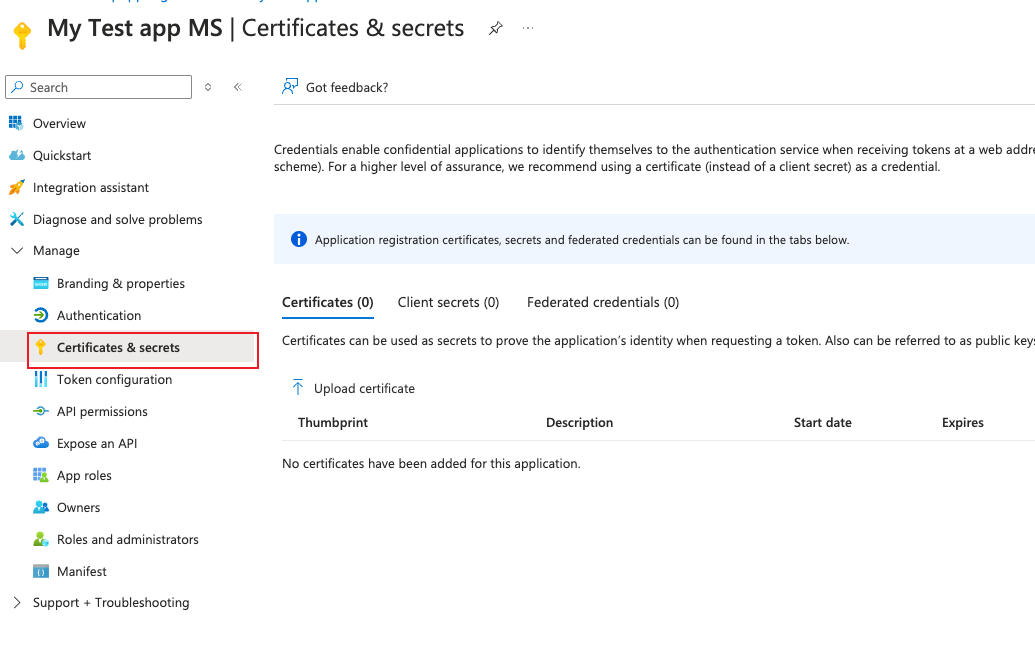Image resolution: width=1035 pixels, height=672 pixels.
Task: Click the Token configuration bars icon
Action: [x=41, y=379]
